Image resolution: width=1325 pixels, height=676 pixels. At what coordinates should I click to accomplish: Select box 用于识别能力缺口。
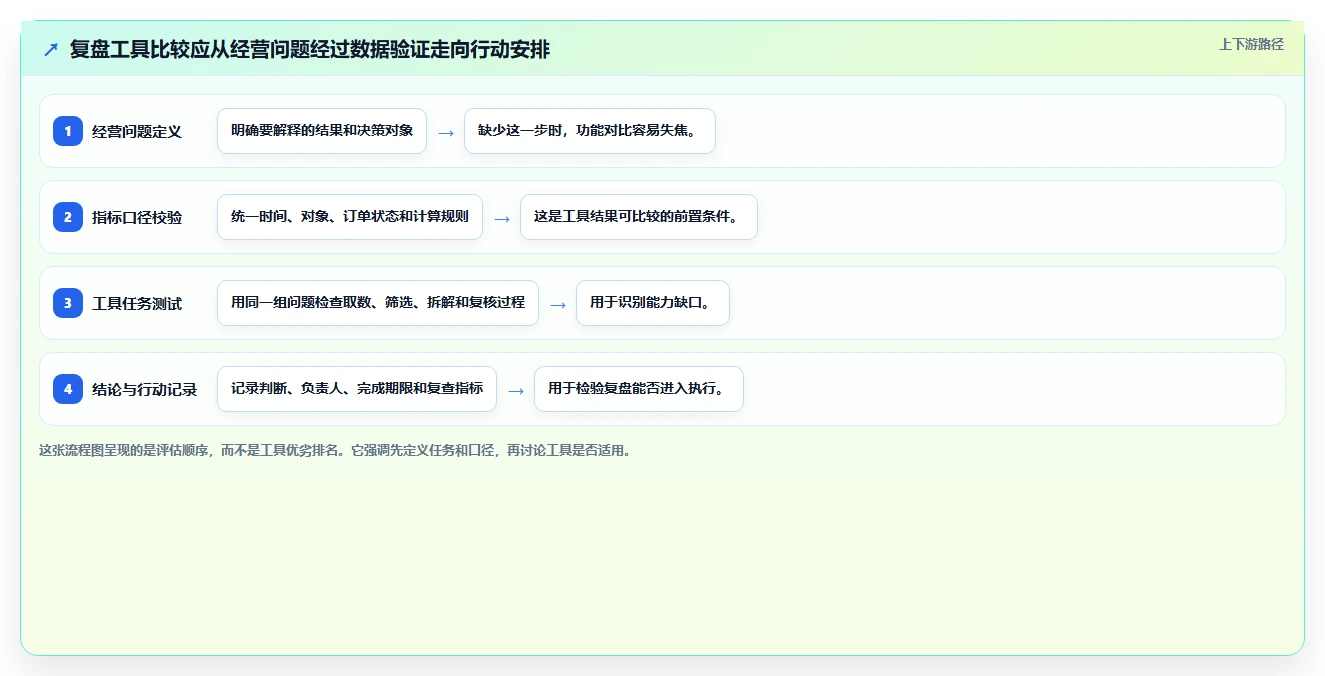(x=653, y=303)
